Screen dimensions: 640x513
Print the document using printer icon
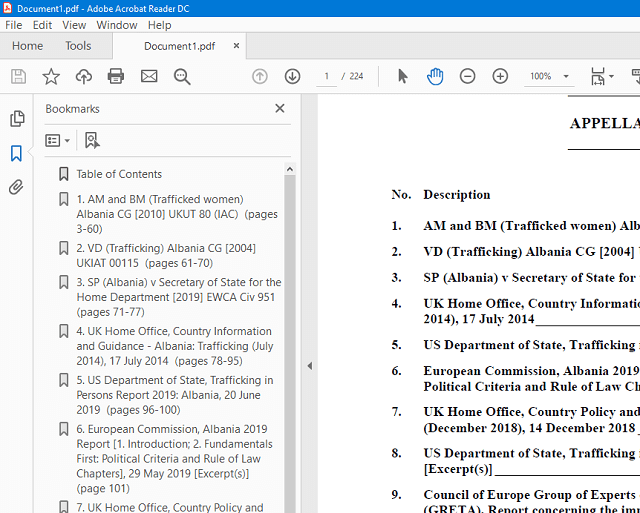point(116,76)
